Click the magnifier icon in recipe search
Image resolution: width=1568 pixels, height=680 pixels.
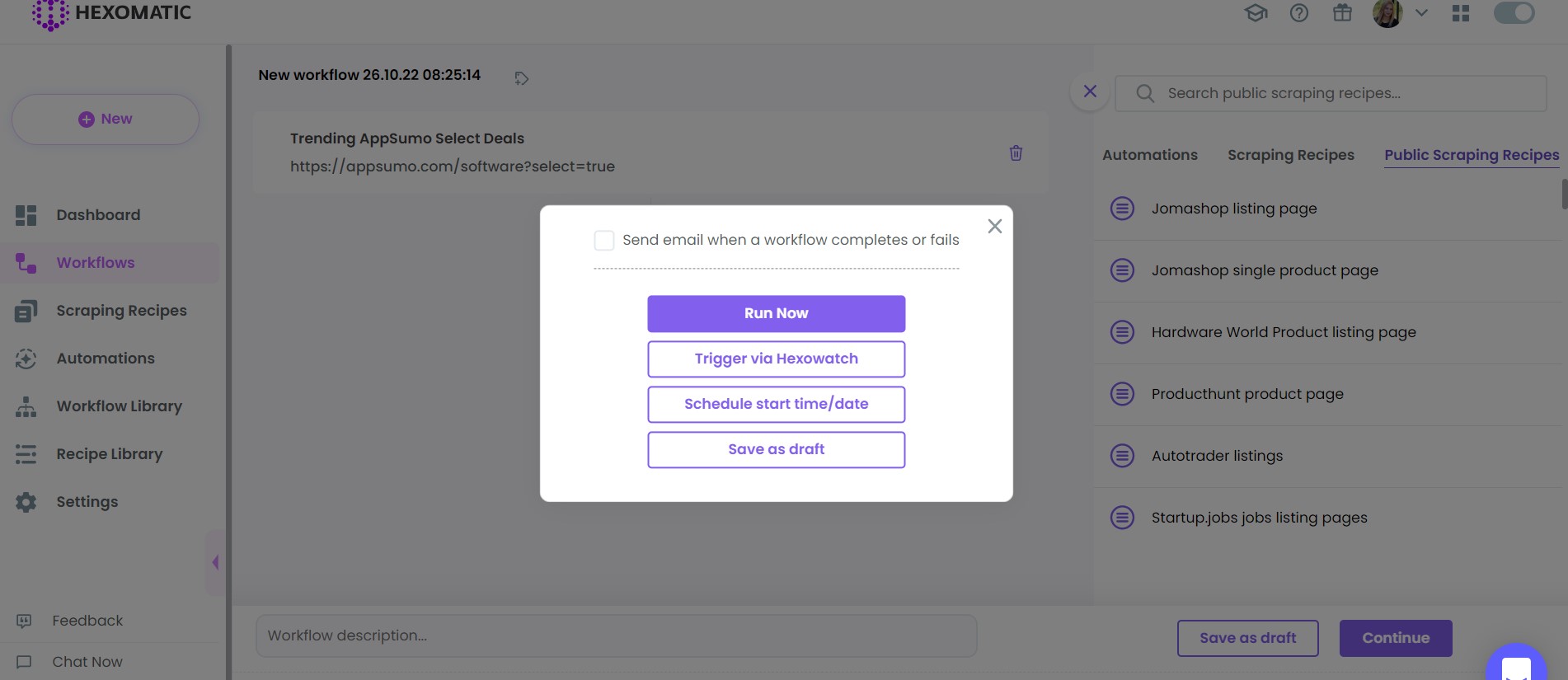(1145, 94)
